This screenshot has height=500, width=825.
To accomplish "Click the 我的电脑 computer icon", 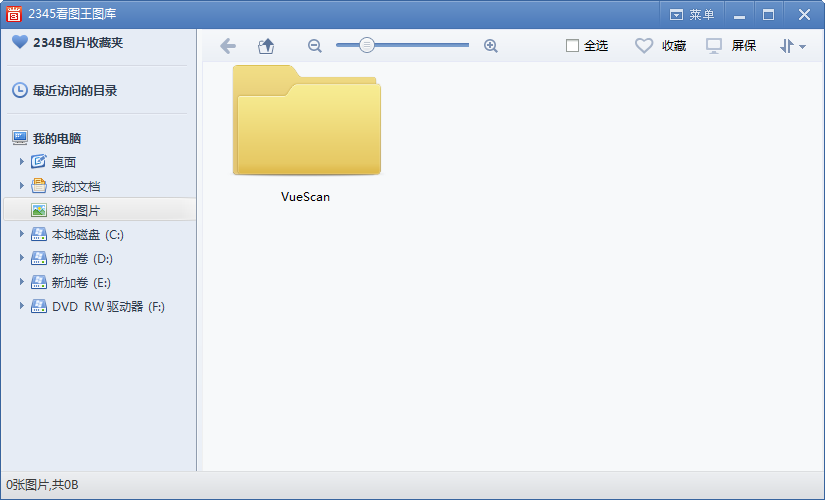I will pyautogui.click(x=20, y=138).
